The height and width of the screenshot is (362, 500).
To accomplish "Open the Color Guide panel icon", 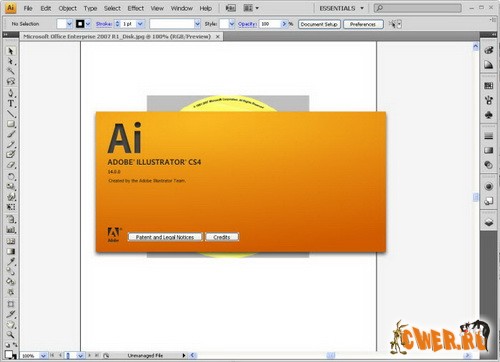I will tap(489, 65).
